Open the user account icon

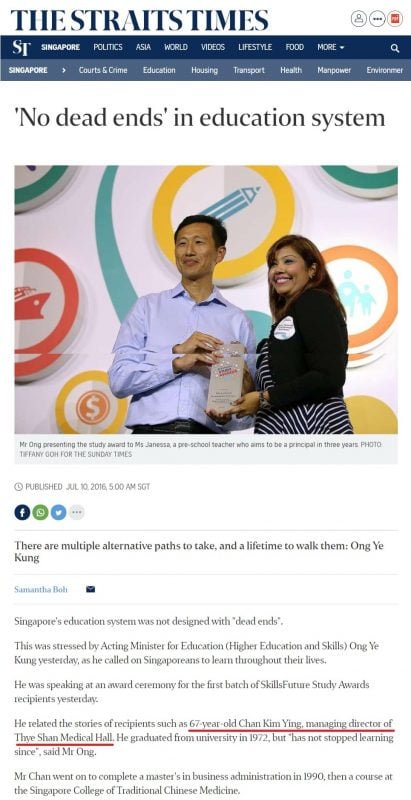(359, 19)
